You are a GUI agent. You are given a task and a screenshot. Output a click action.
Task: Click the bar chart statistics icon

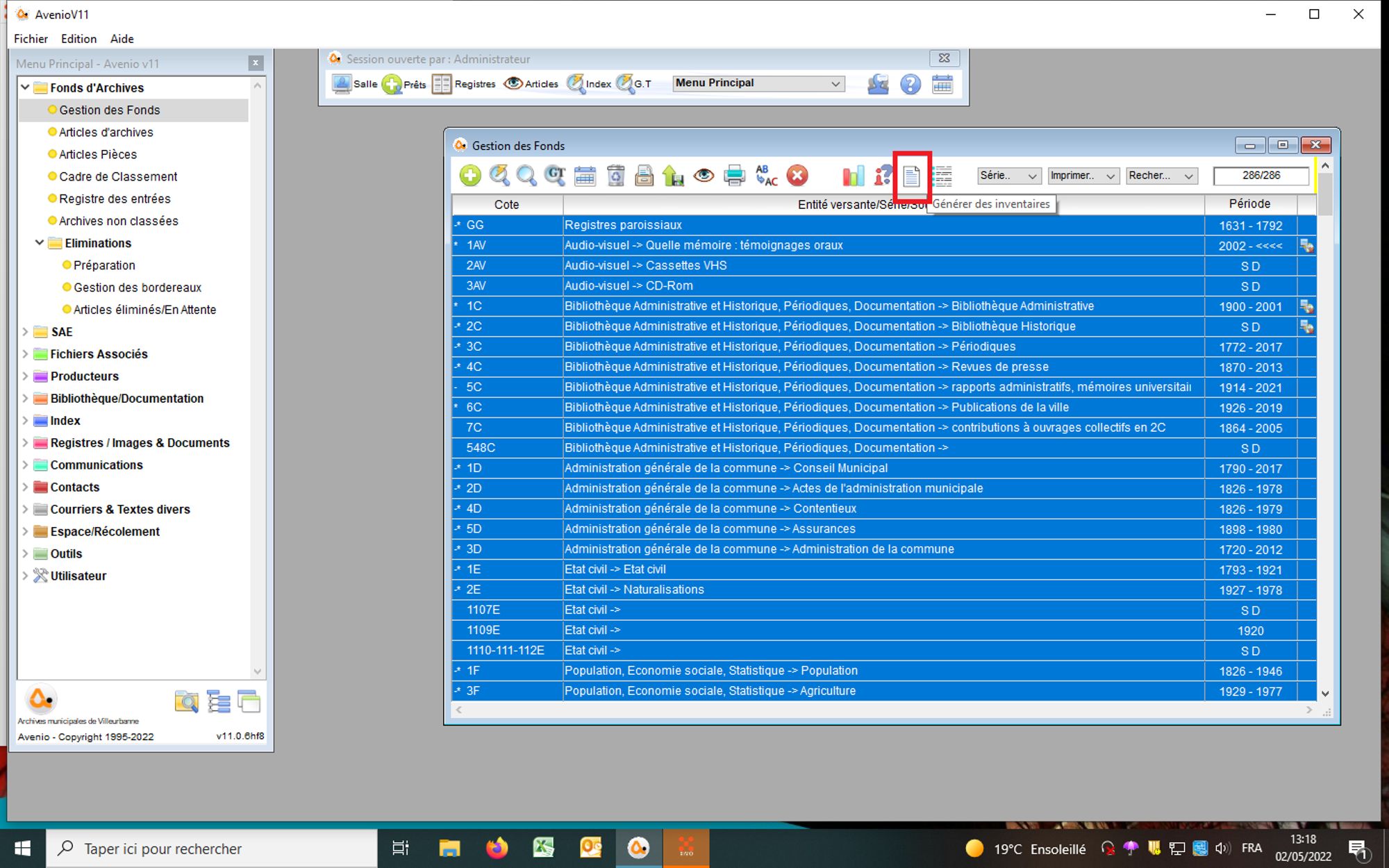853,176
